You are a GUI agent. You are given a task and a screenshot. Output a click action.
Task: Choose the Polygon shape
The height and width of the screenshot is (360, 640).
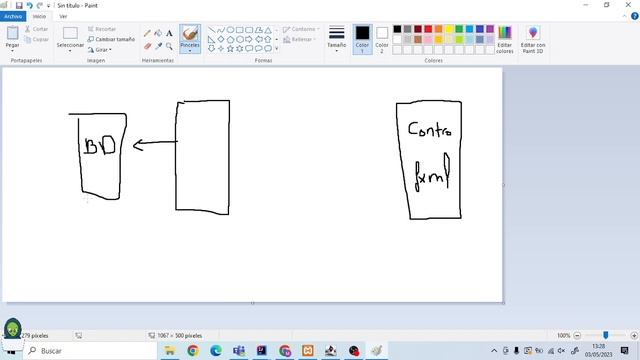(x=258, y=30)
